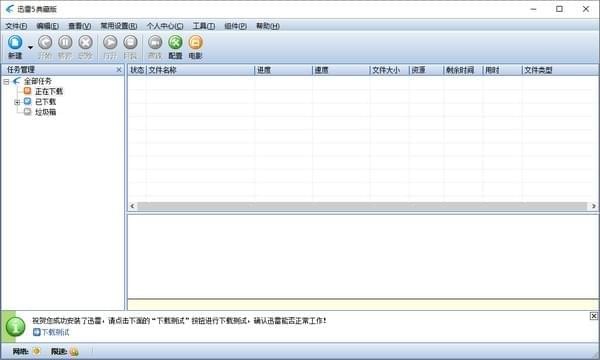The image size is (600, 360).
Task: Click the horizontal scrollbar left arrow
Action: pos(132,206)
